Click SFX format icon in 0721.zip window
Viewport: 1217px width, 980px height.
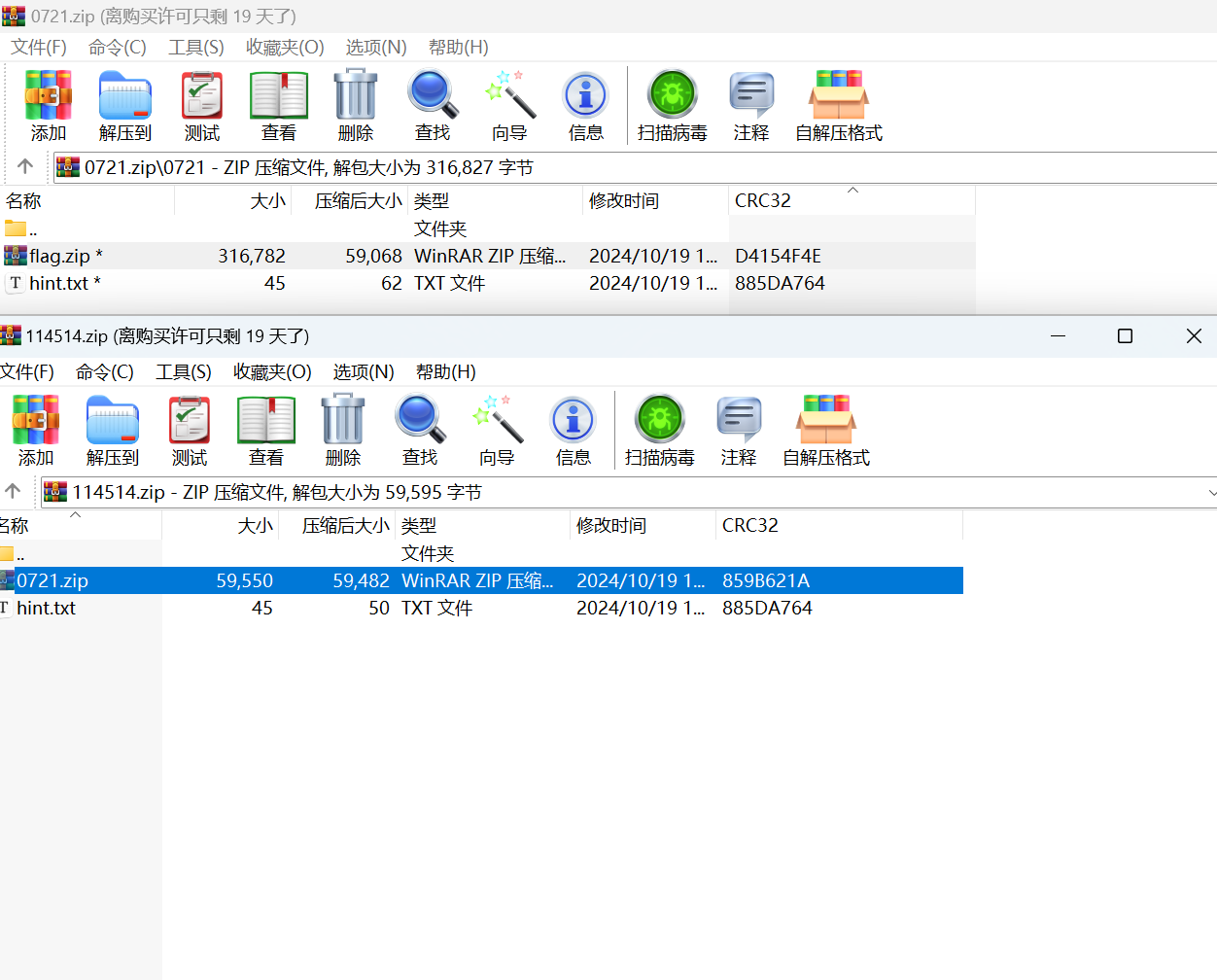[x=839, y=95]
